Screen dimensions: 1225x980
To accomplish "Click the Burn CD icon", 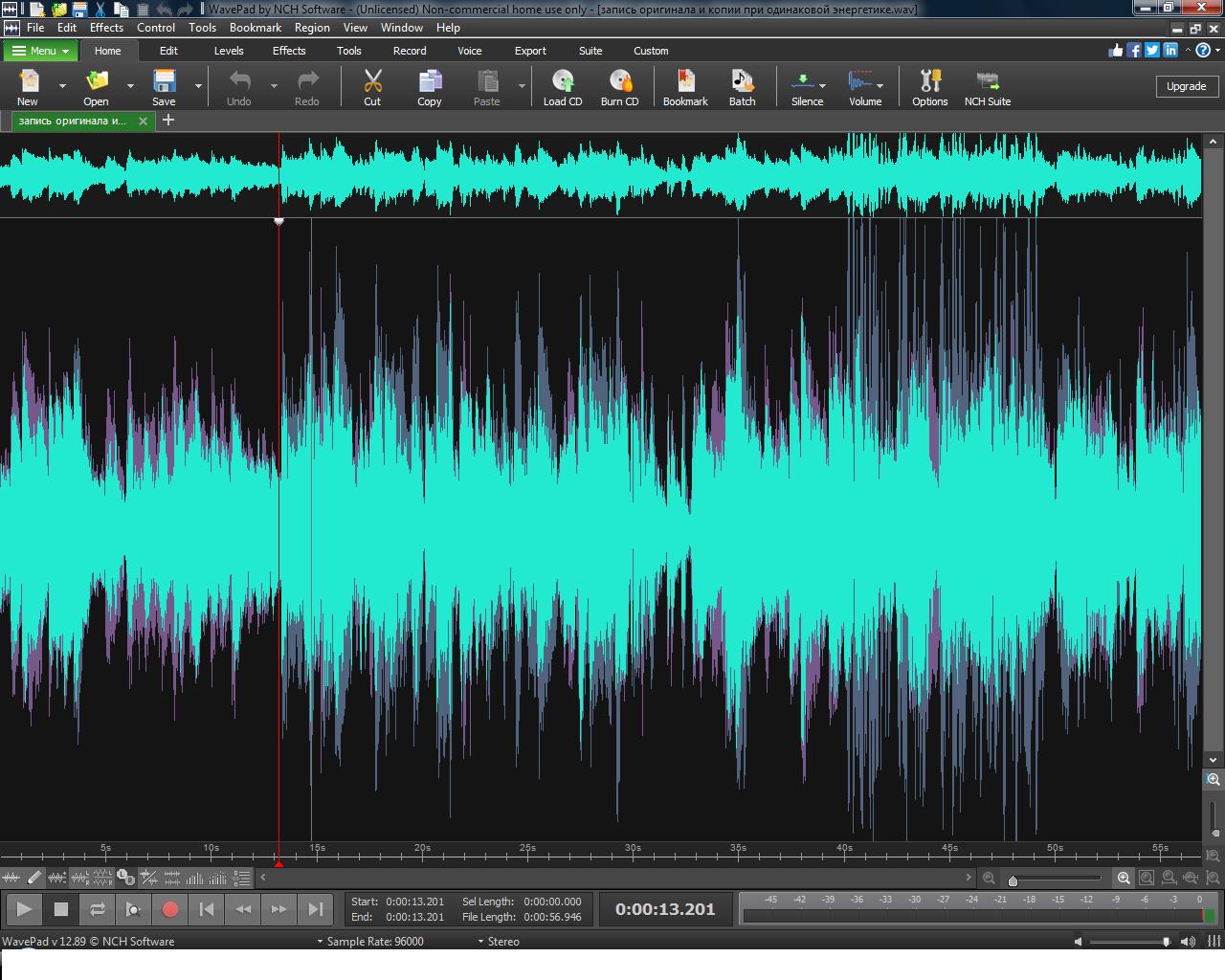I will 619,86.
